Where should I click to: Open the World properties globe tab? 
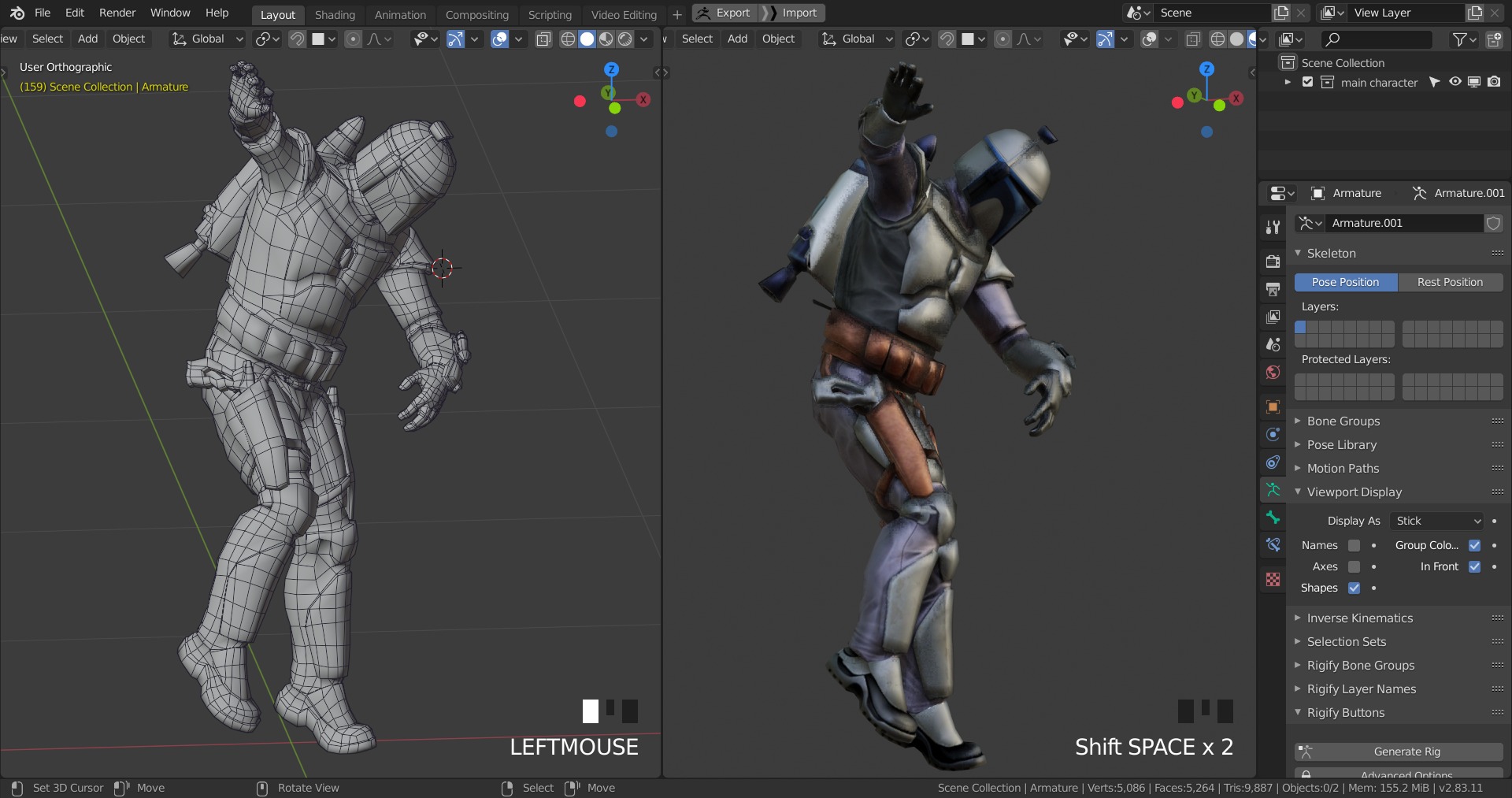click(x=1273, y=372)
